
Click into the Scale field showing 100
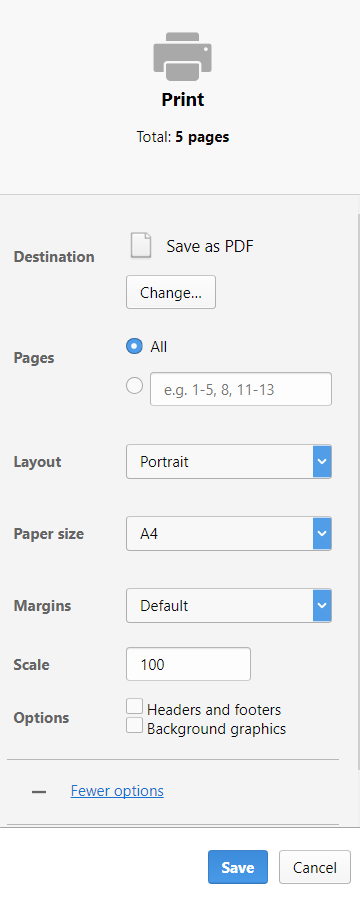click(189, 664)
